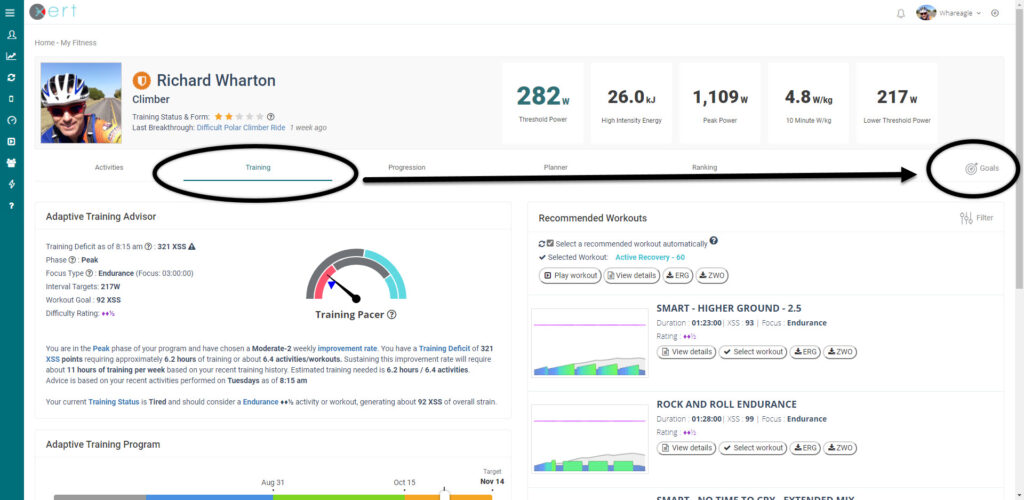Download ERG for selected Active Recovery workout
The image size is (1024, 500).
point(678,275)
